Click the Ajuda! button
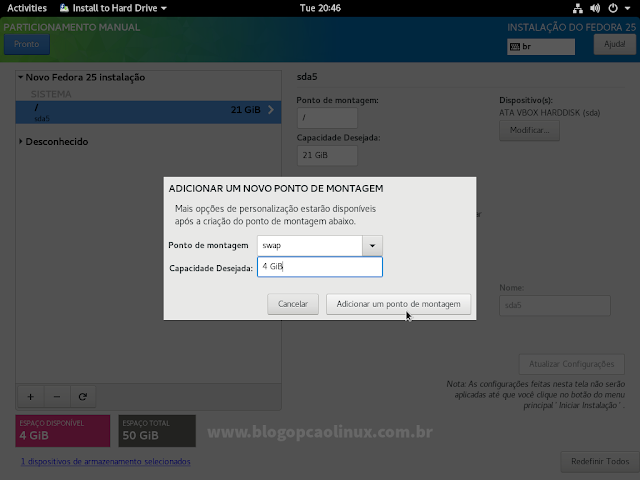Viewport: 640px width, 480px height. point(614,44)
